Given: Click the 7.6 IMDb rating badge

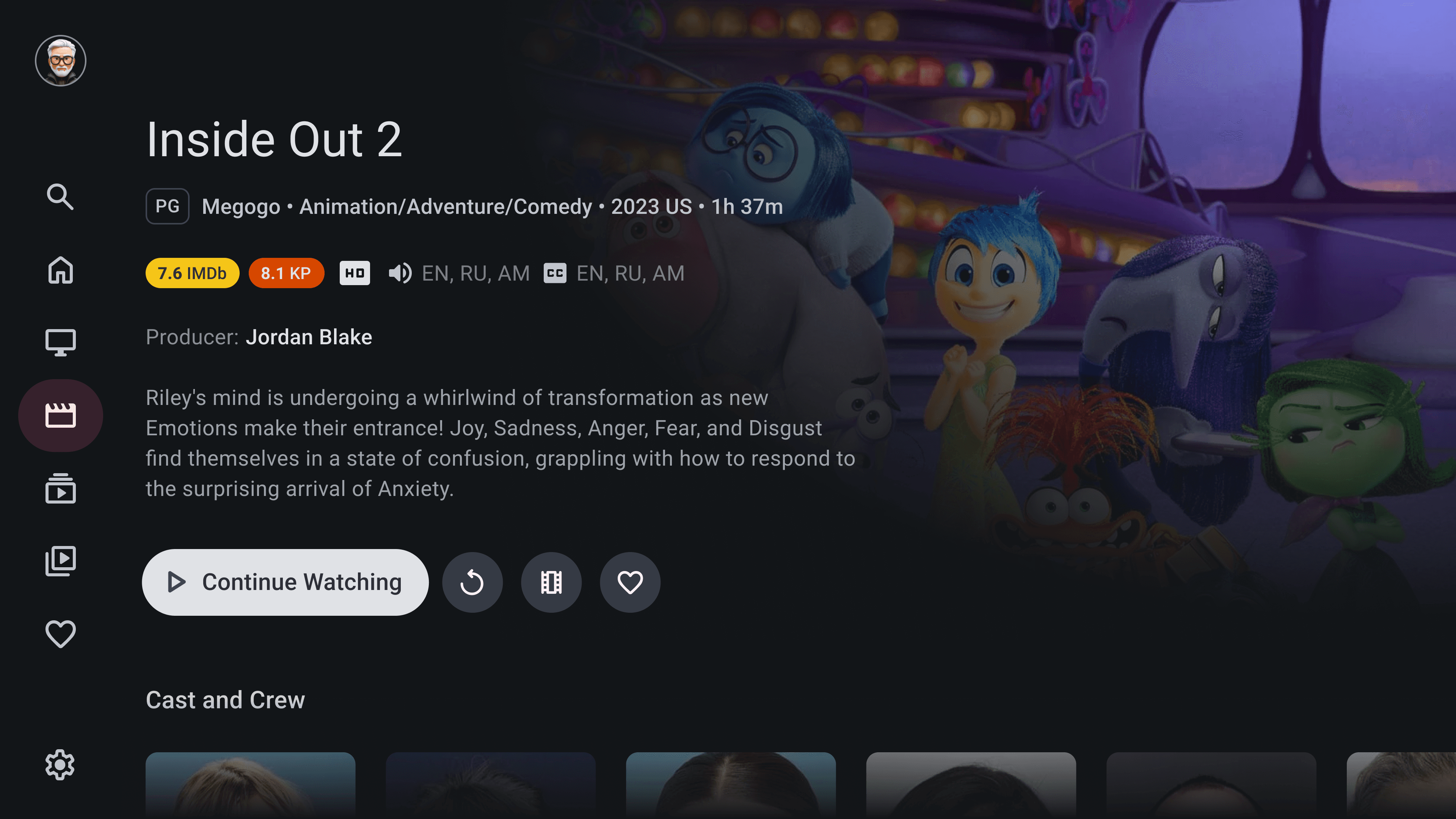Looking at the screenshot, I should click(x=192, y=273).
